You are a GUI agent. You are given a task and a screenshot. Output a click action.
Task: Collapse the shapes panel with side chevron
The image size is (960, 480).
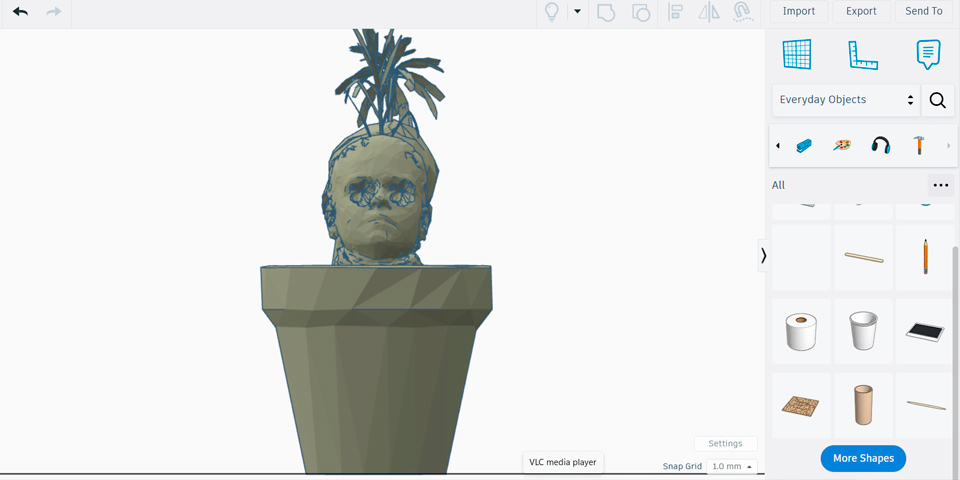[x=763, y=256]
